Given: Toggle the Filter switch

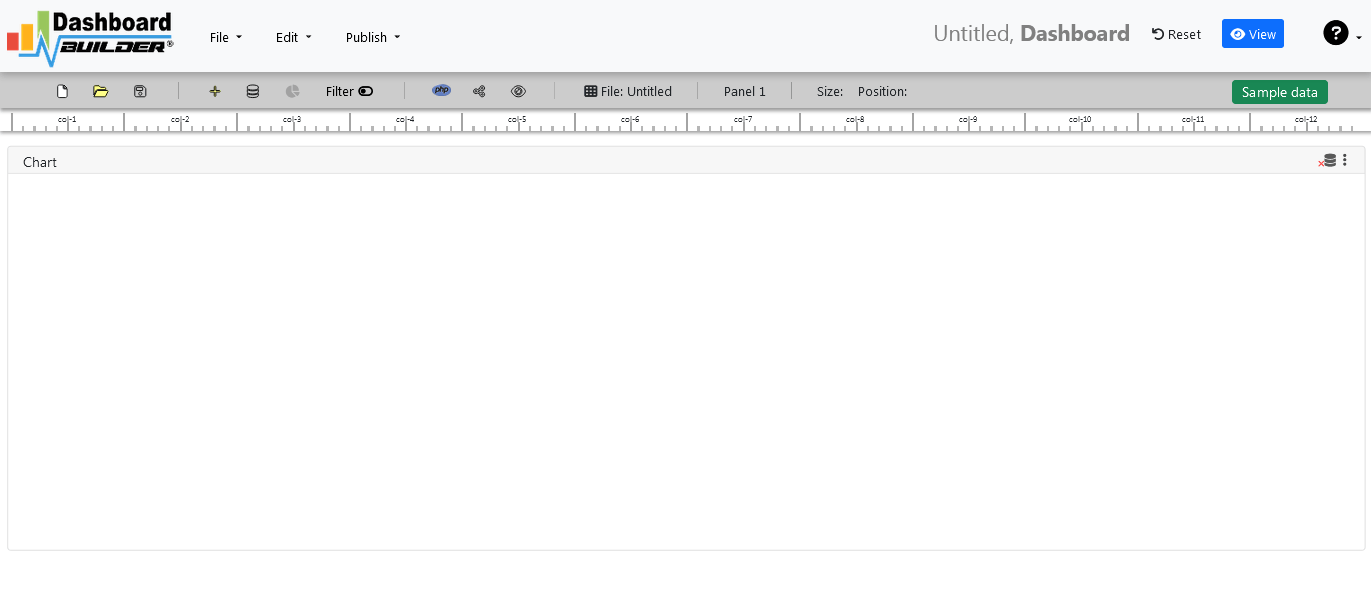Looking at the screenshot, I should pyautogui.click(x=365, y=91).
